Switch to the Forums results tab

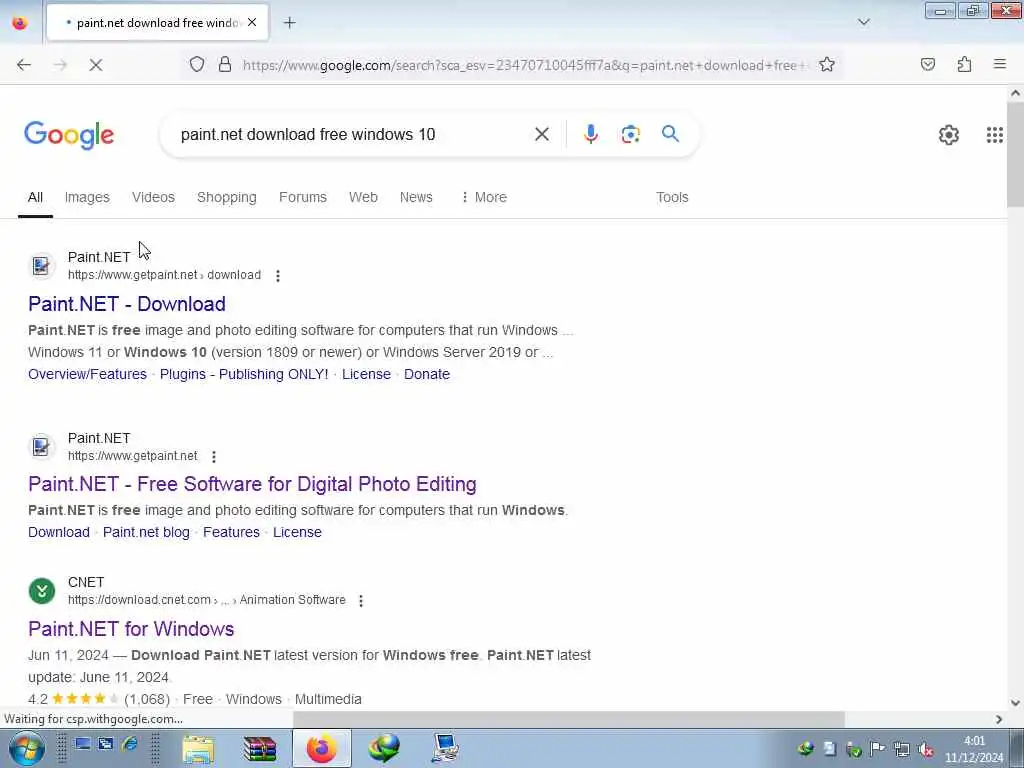tap(302, 197)
